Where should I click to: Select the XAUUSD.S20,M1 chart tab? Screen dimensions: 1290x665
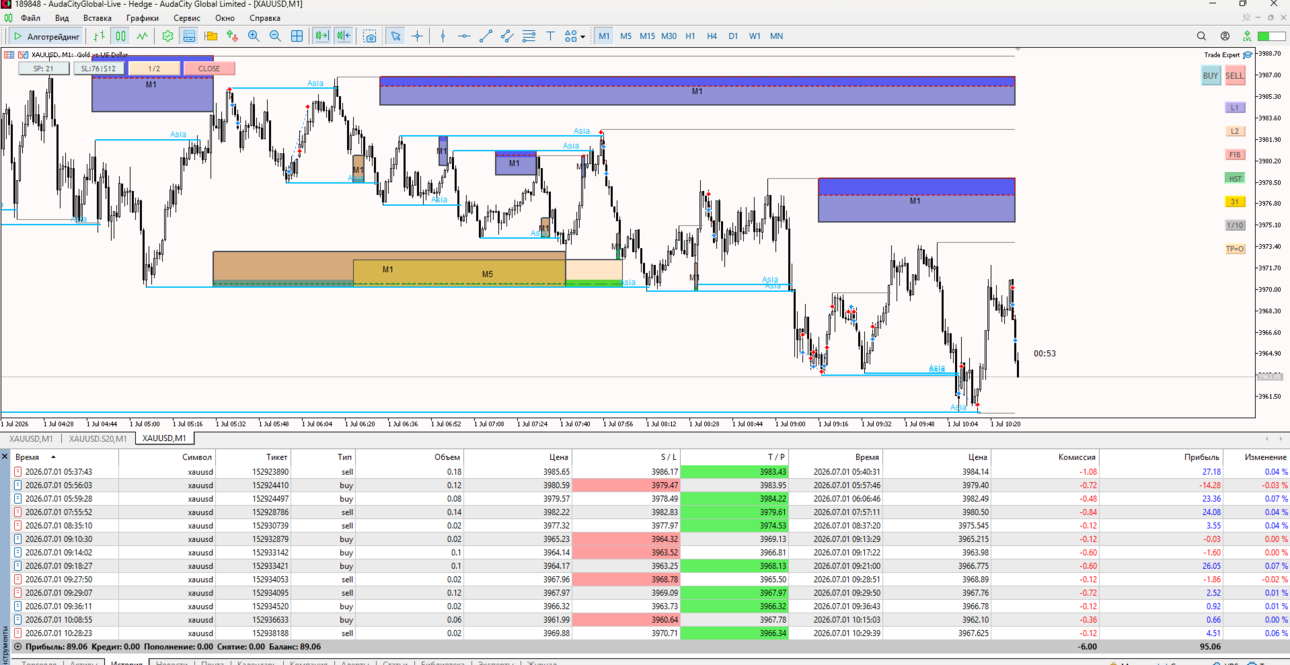tap(98, 439)
